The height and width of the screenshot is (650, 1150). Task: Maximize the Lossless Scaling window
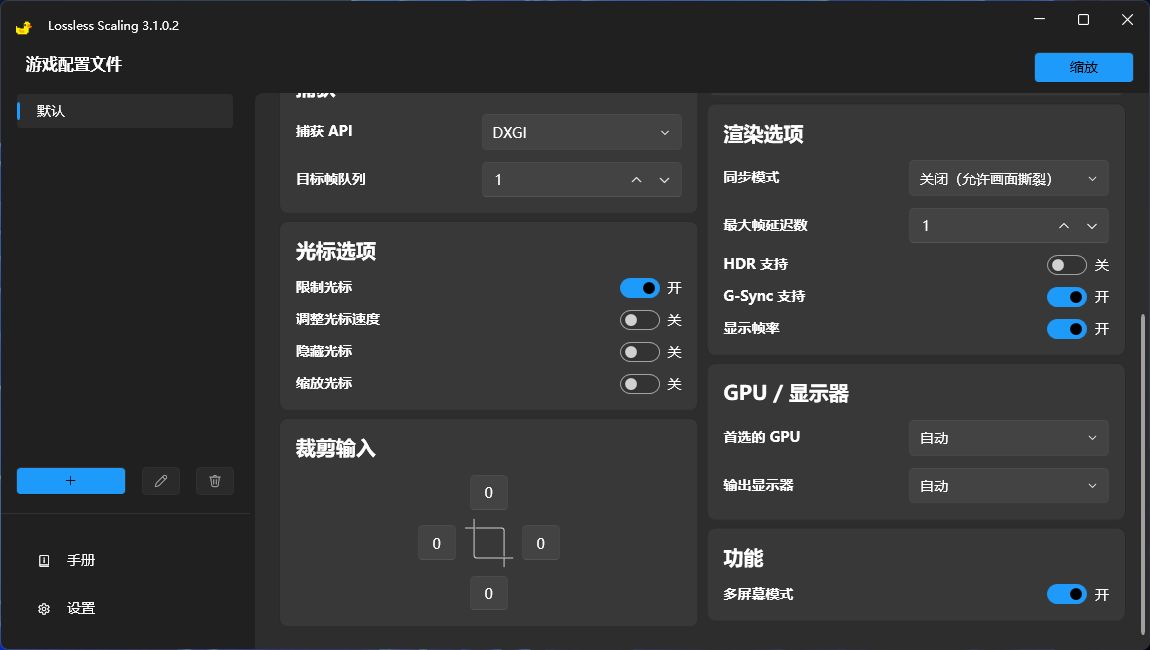pyautogui.click(x=1083, y=20)
